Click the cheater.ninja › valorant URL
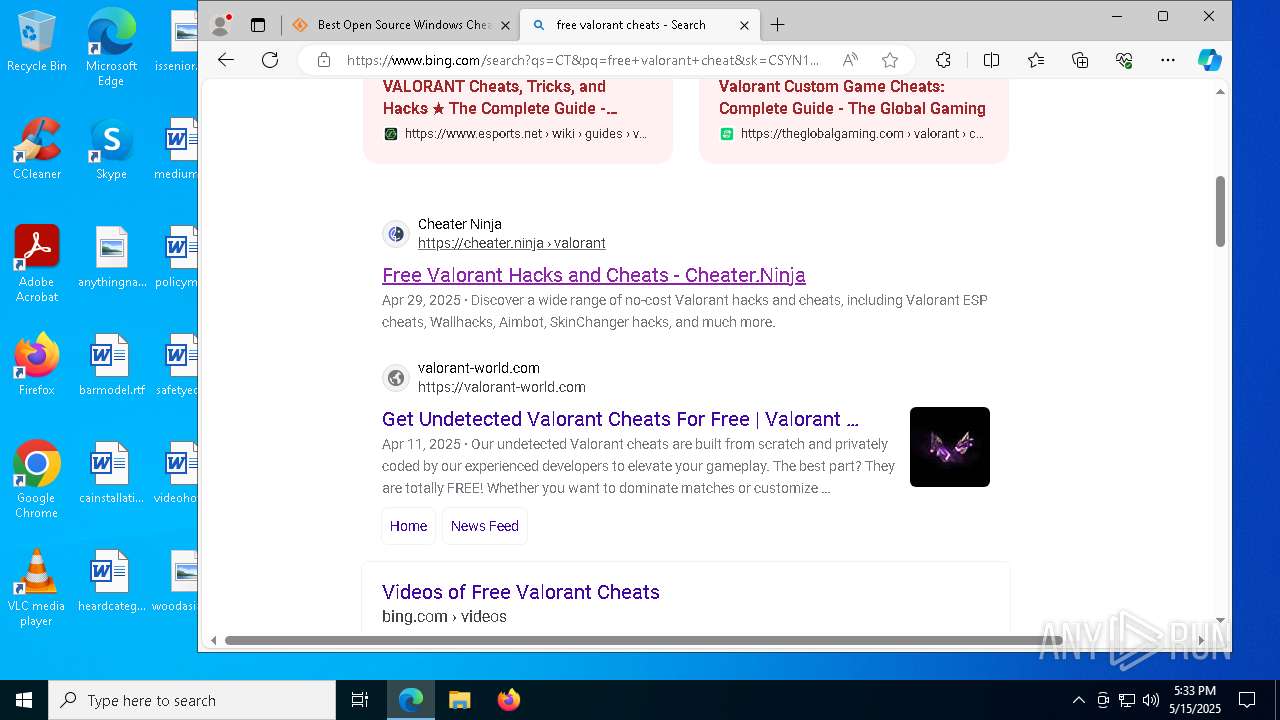1280x720 pixels. coord(512,243)
